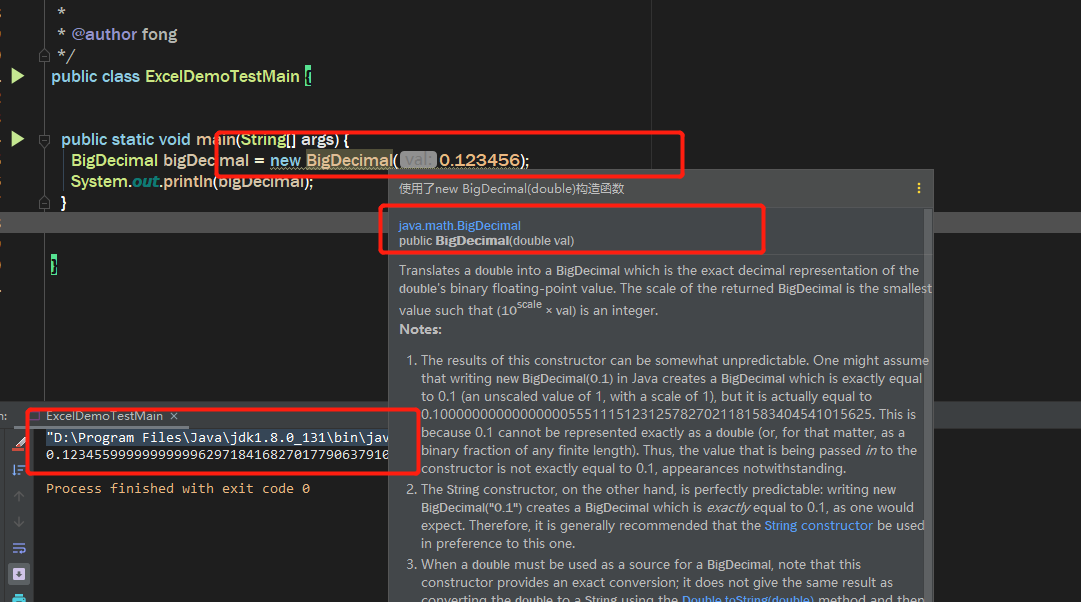Run the ExcelDemoTestMain class from gutter
The image size is (1081, 602).
point(18,76)
